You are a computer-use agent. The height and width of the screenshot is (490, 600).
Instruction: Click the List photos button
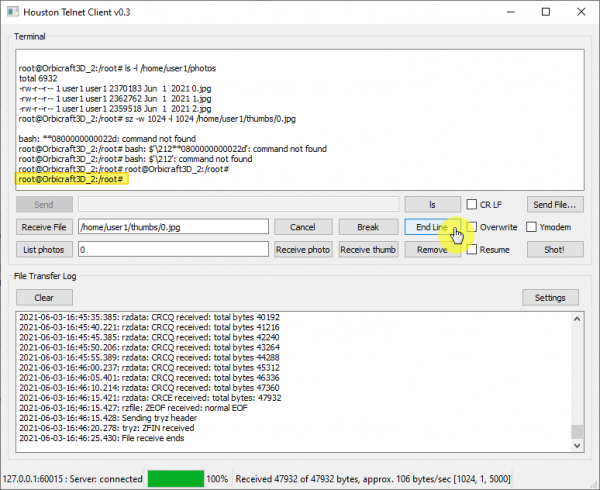(x=45, y=249)
